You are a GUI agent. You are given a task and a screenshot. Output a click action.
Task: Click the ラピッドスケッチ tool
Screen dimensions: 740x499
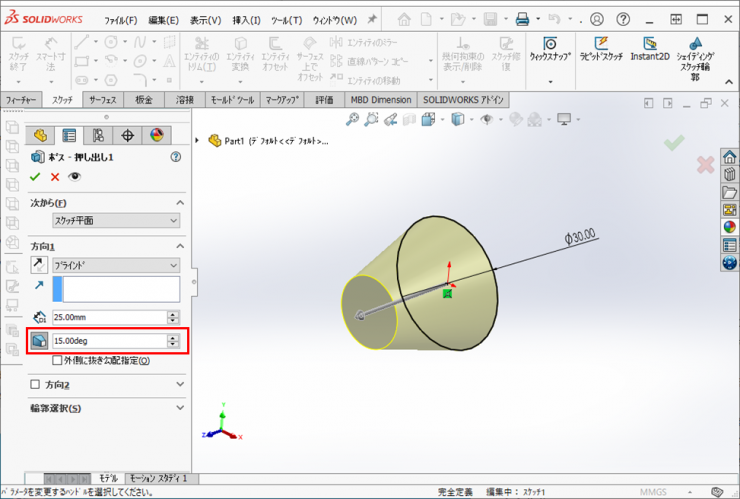[601, 49]
